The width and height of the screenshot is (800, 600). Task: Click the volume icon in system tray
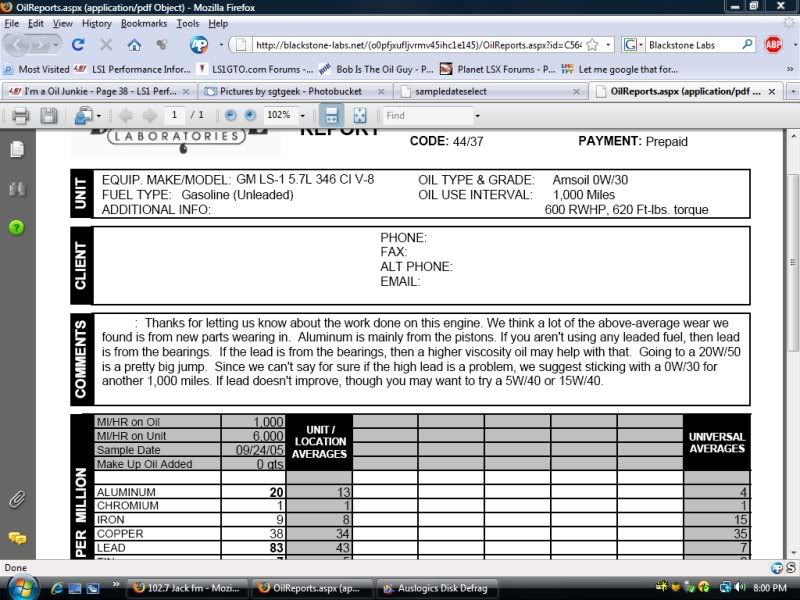(739, 587)
